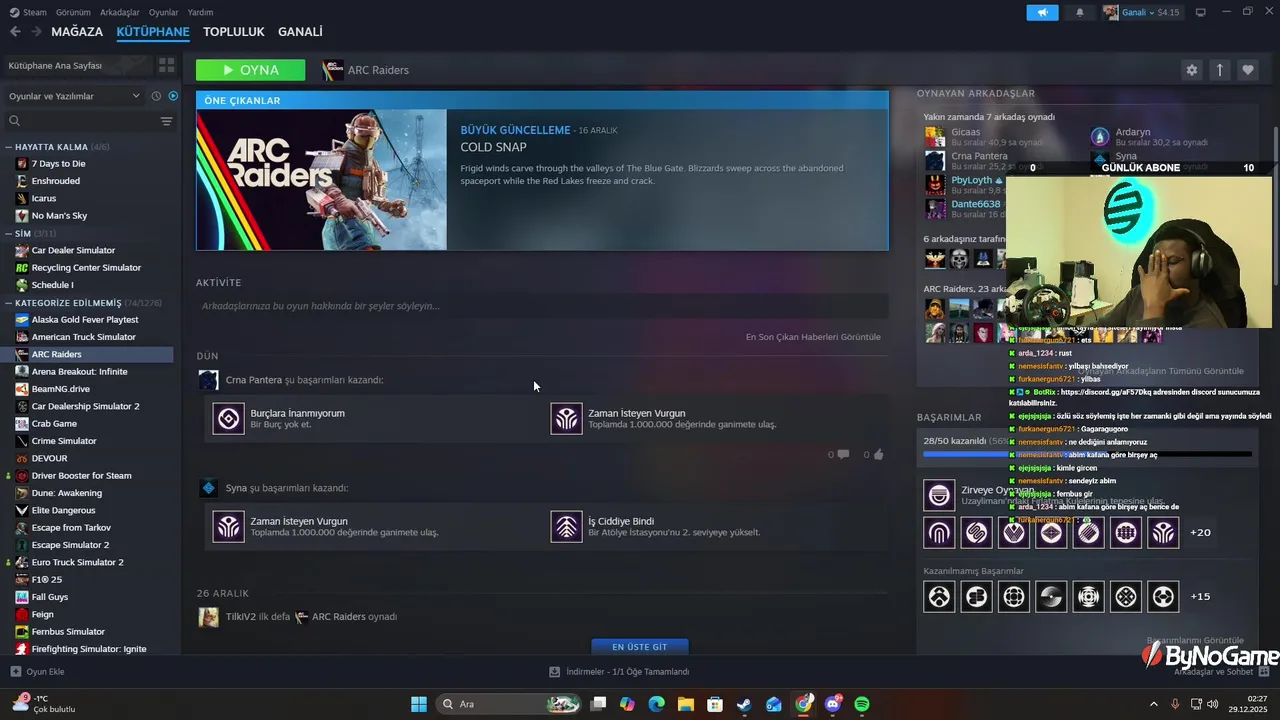Open Steam taskbar icon
Screen dimensions: 1280x720
[x=744, y=704]
